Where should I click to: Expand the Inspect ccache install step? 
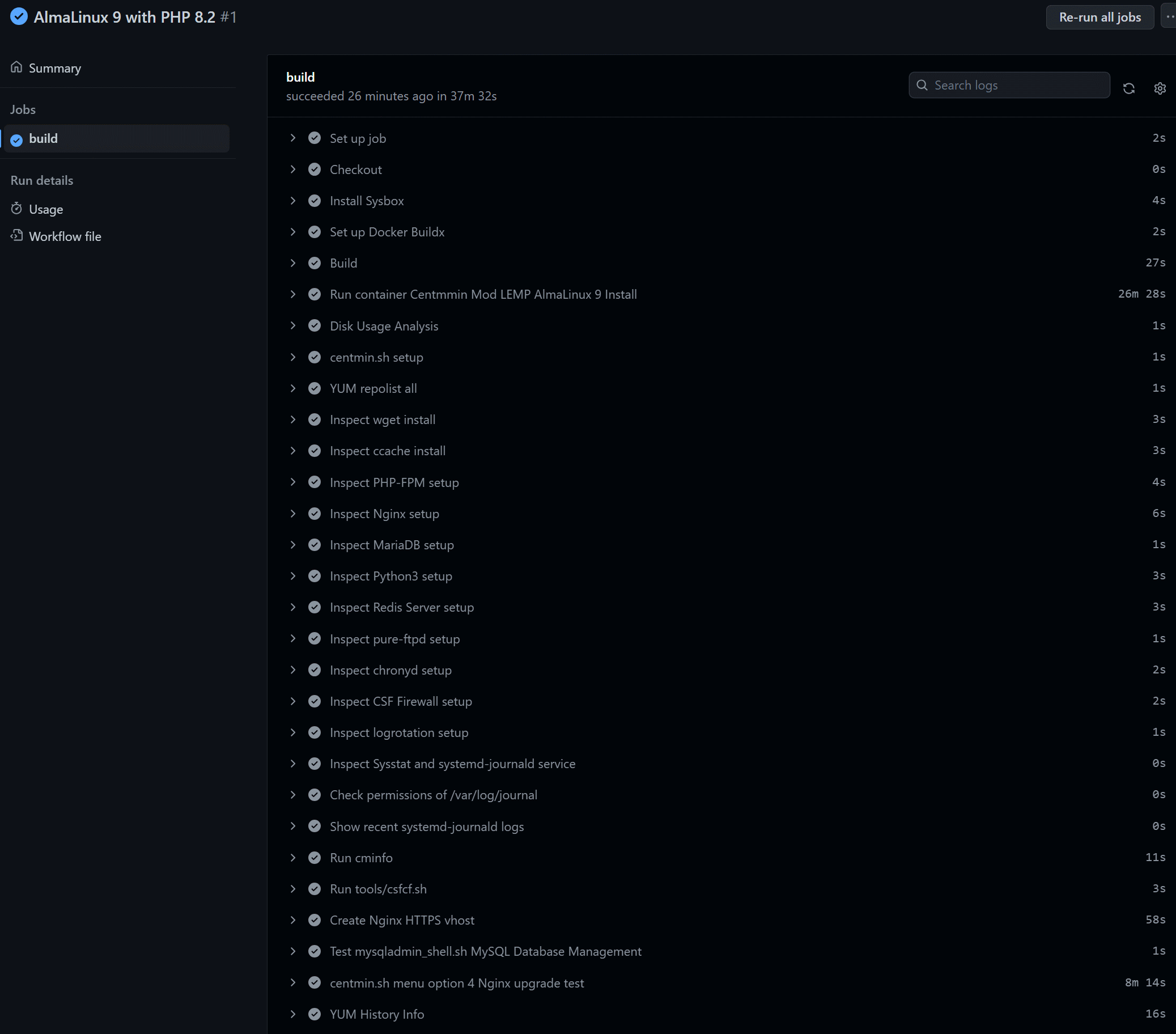293,451
